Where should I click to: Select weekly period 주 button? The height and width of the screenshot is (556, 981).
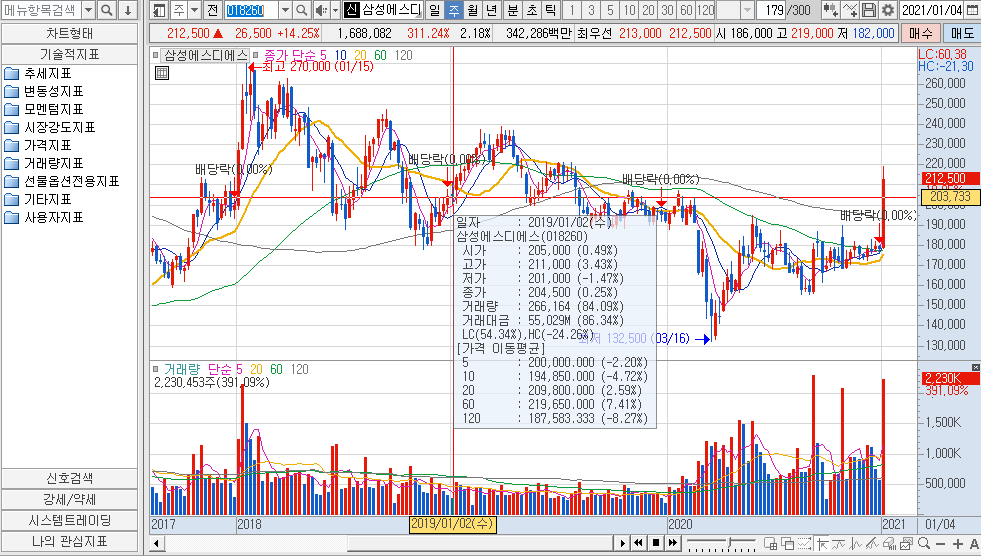tap(453, 10)
